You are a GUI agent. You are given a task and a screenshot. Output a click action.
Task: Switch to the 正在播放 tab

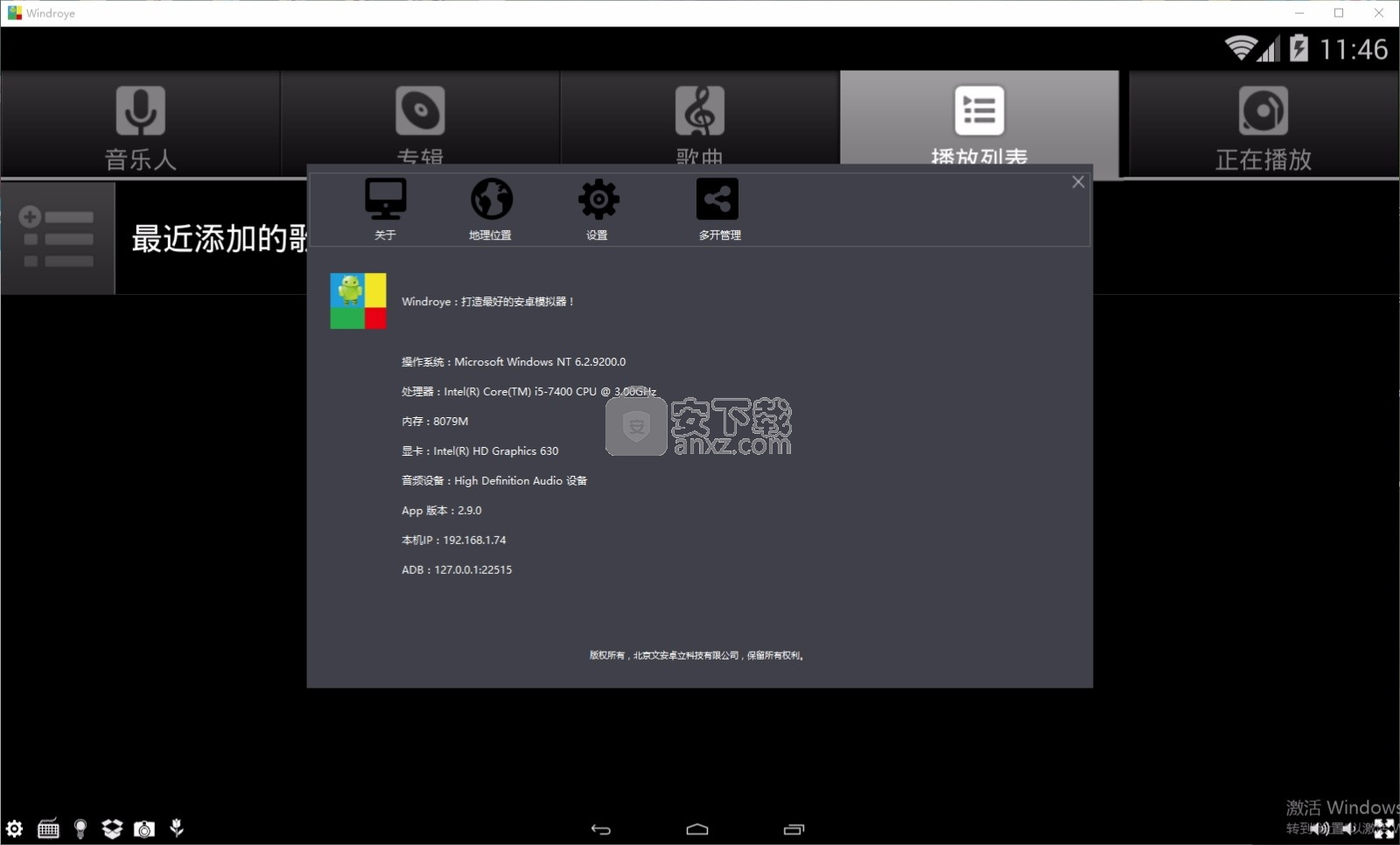(x=1263, y=124)
